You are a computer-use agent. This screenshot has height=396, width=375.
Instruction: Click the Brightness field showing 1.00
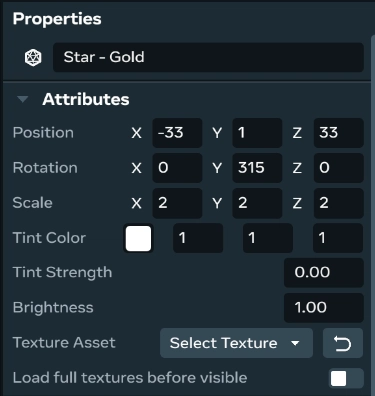click(x=324, y=308)
